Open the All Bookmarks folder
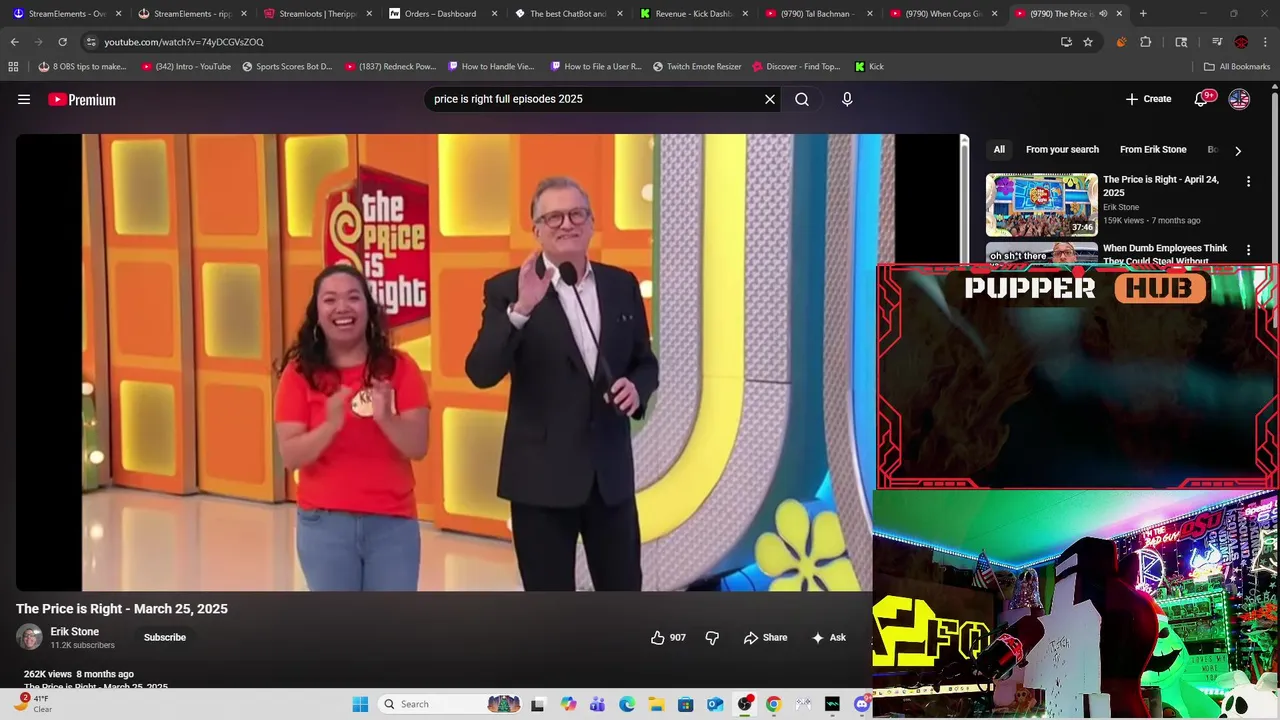The height and width of the screenshot is (720, 1280). [x=1237, y=67]
